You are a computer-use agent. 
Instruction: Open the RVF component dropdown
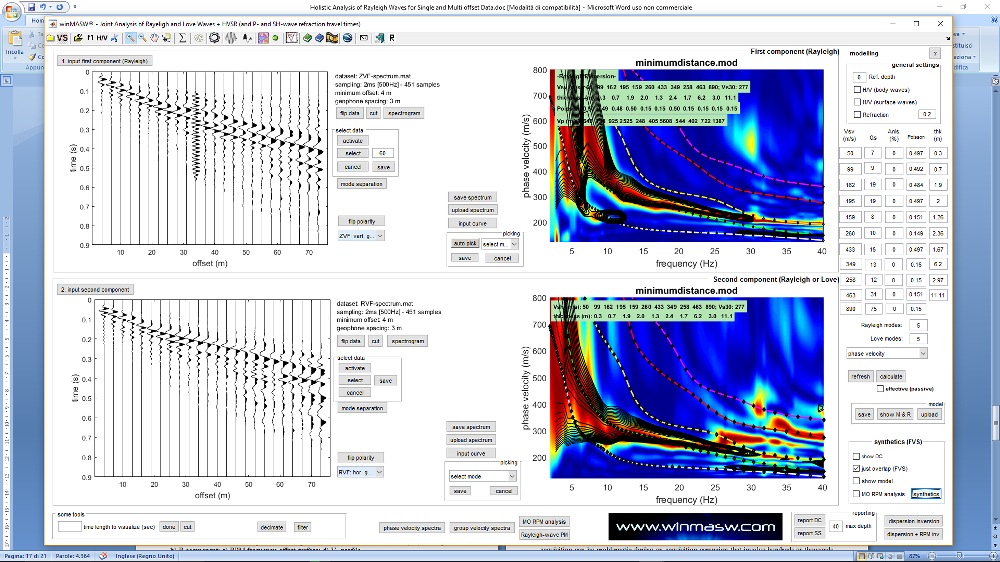click(x=360, y=472)
